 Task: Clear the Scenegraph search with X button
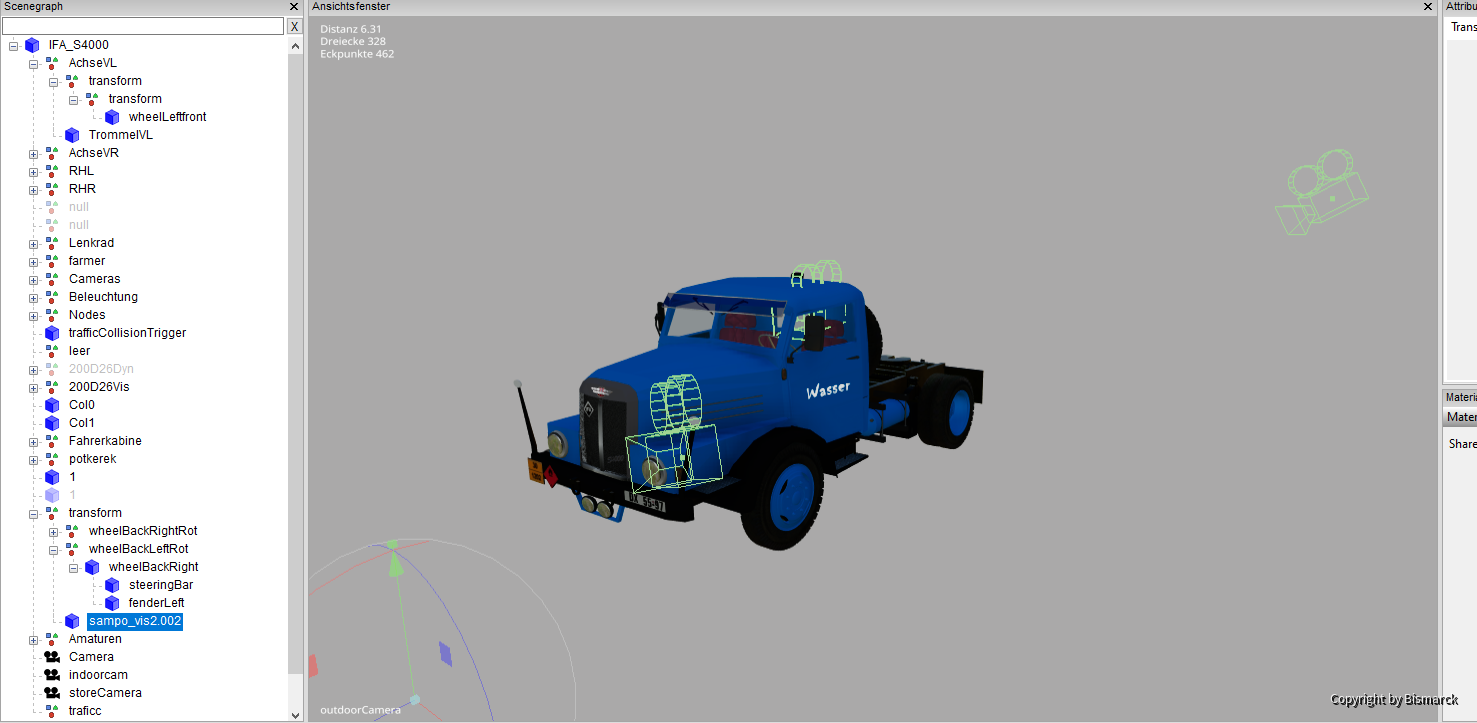[295, 26]
